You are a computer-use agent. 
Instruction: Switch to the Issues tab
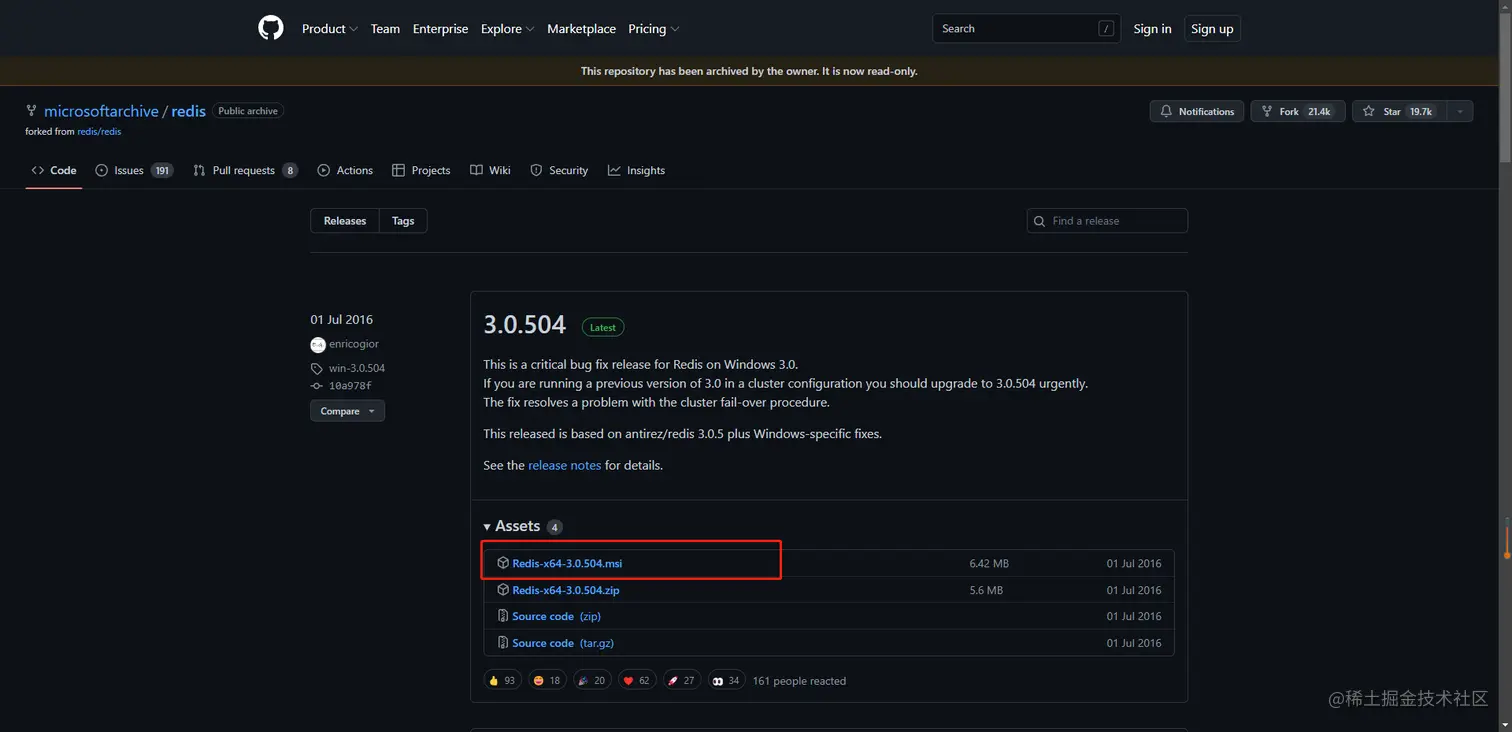coord(134,170)
